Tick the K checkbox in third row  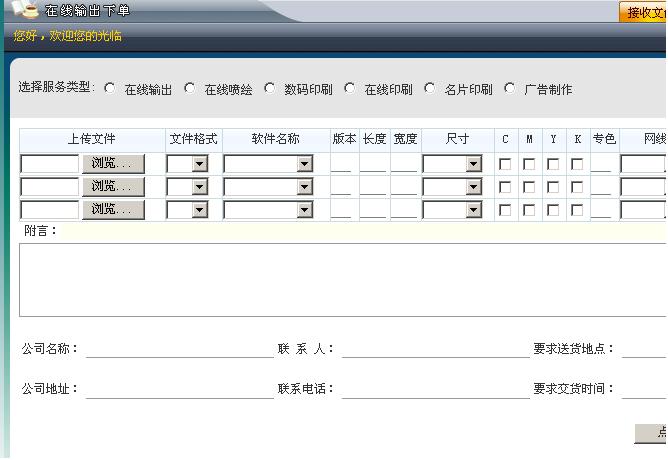[x=577, y=210]
